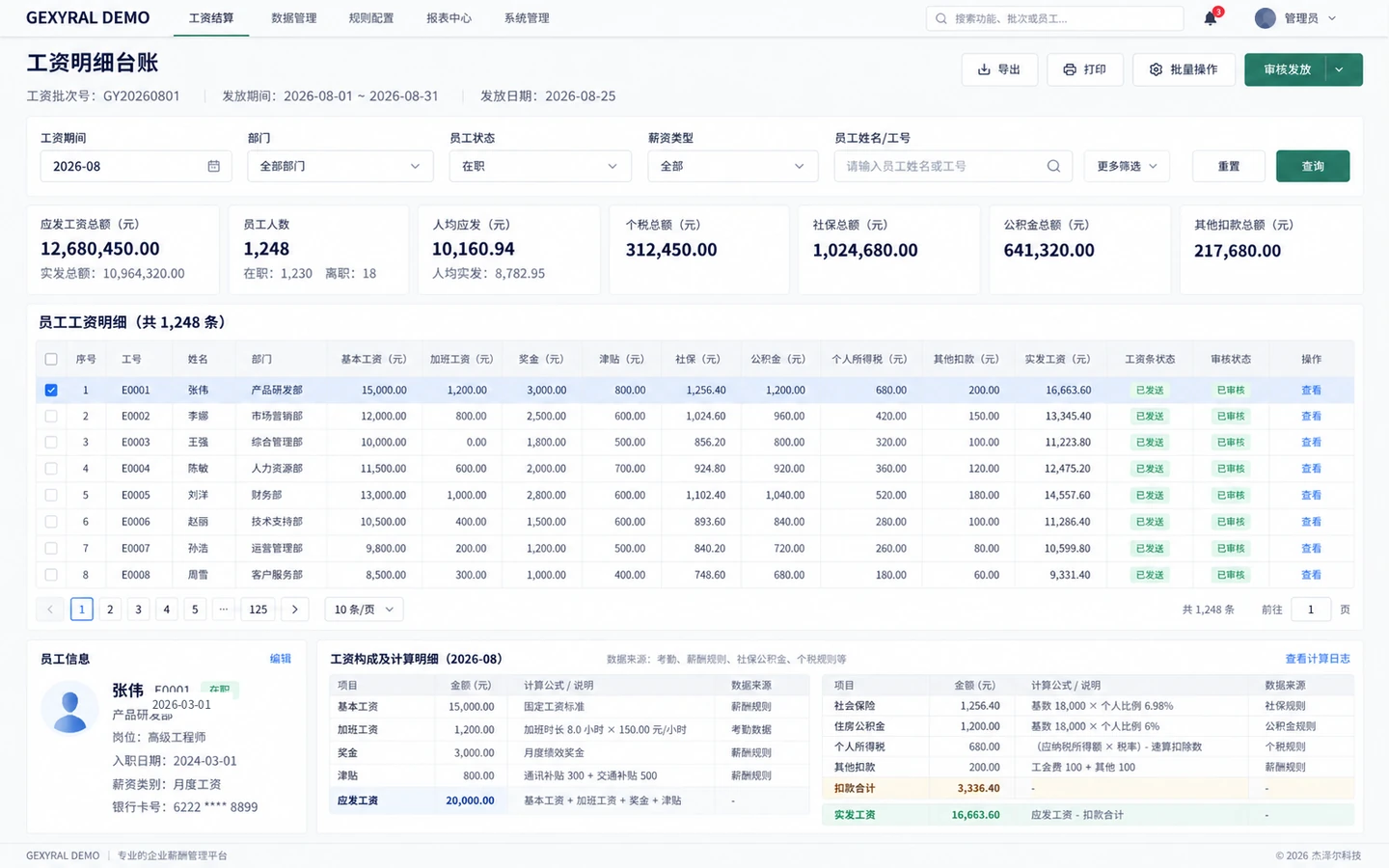
Task: Click 编辑 link in 员工信息
Action: (281, 659)
